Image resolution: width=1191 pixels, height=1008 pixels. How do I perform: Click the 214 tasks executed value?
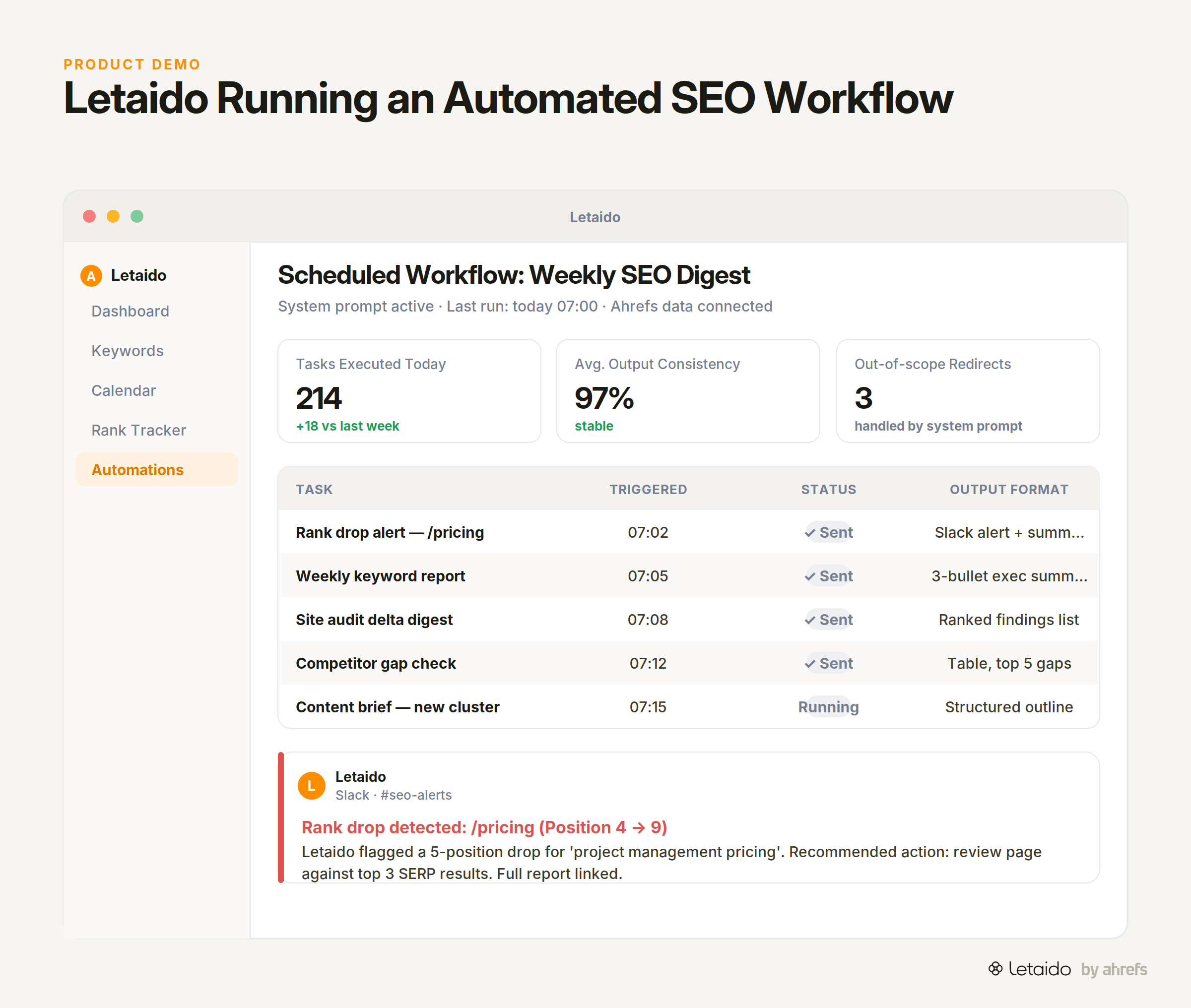[319, 398]
